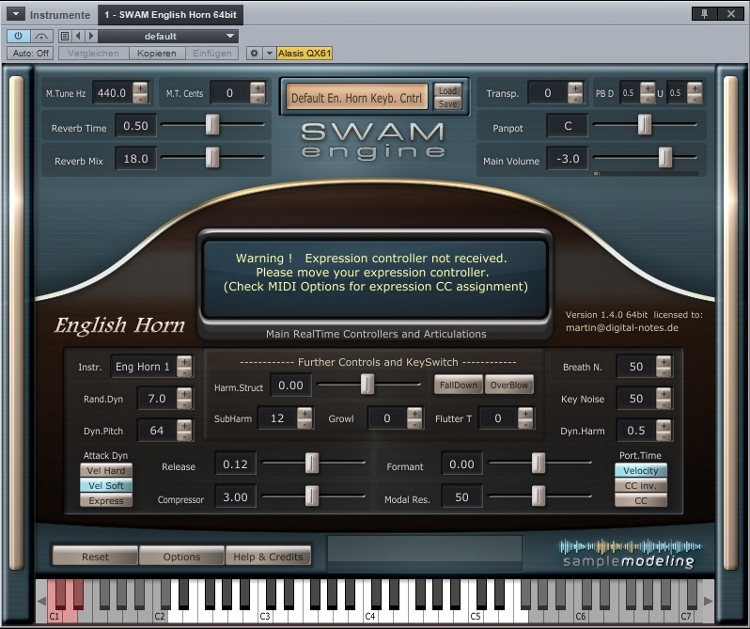The image size is (750, 629).
Task: Increase Dyn.Harm value
Action: [x=663, y=426]
